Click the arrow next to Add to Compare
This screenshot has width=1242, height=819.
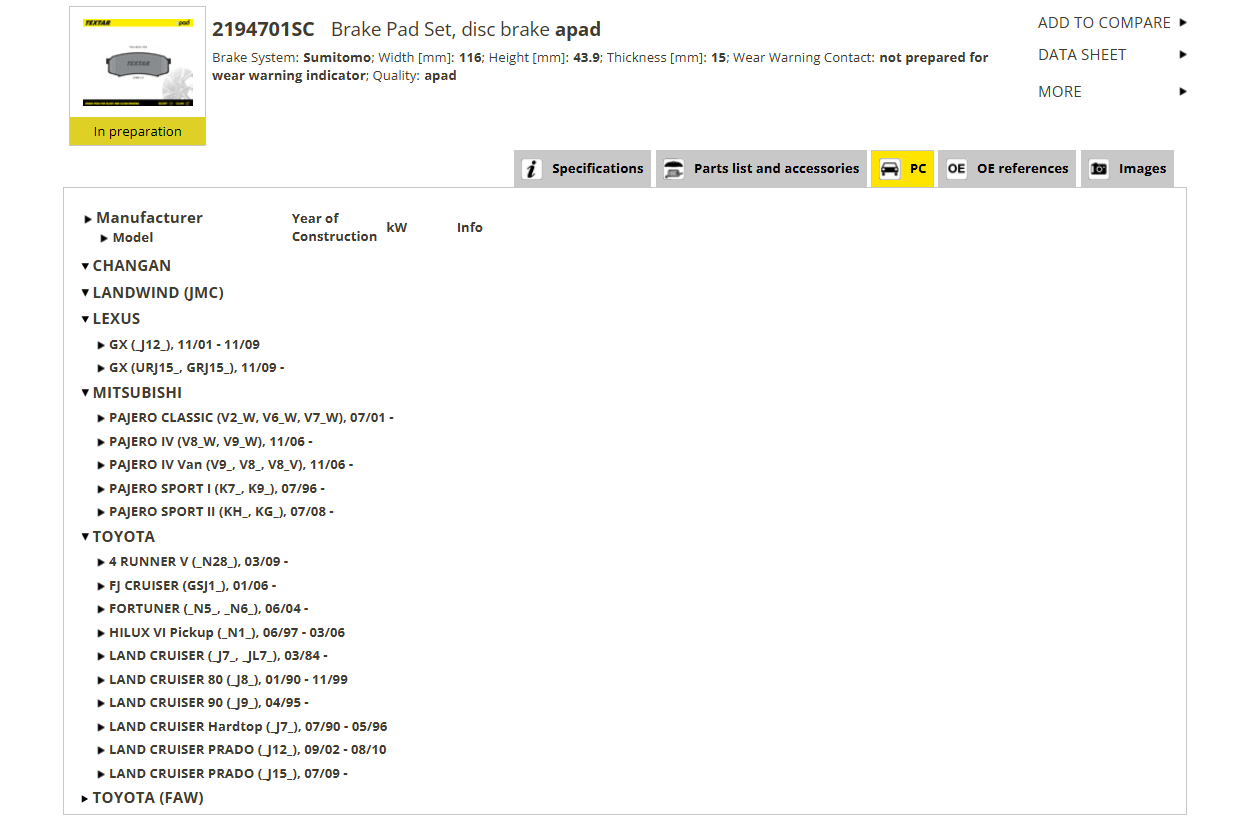(x=1183, y=22)
